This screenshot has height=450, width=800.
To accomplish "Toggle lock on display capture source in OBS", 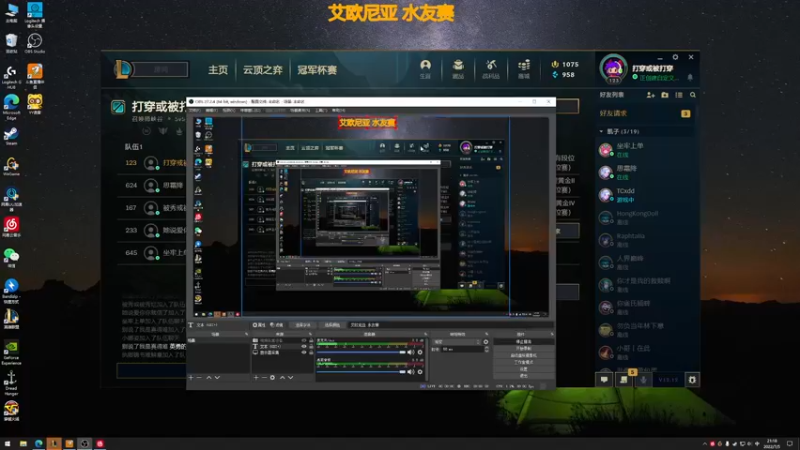I will [x=311, y=353].
